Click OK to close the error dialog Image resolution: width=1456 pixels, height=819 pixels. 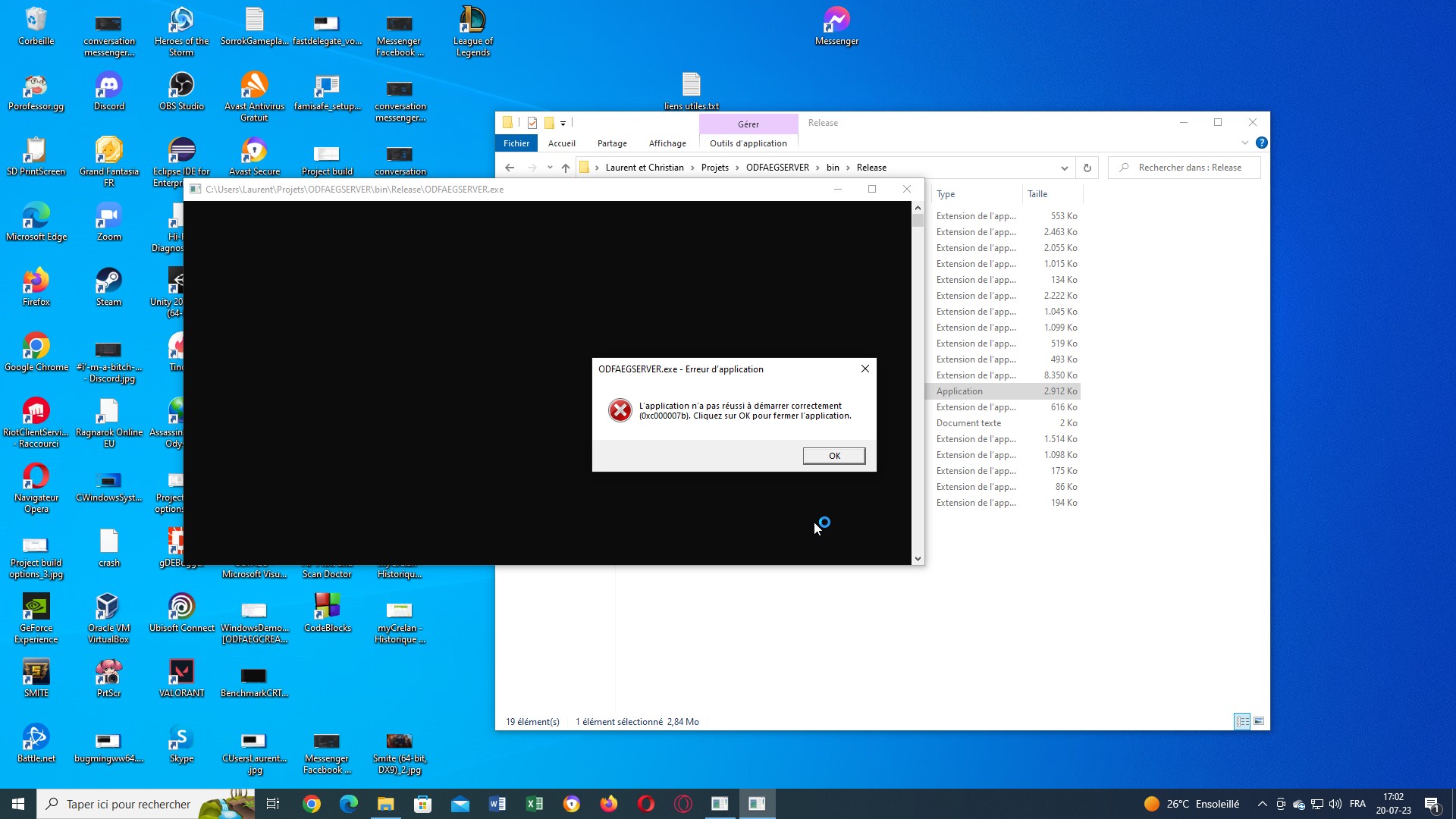point(833,455)
